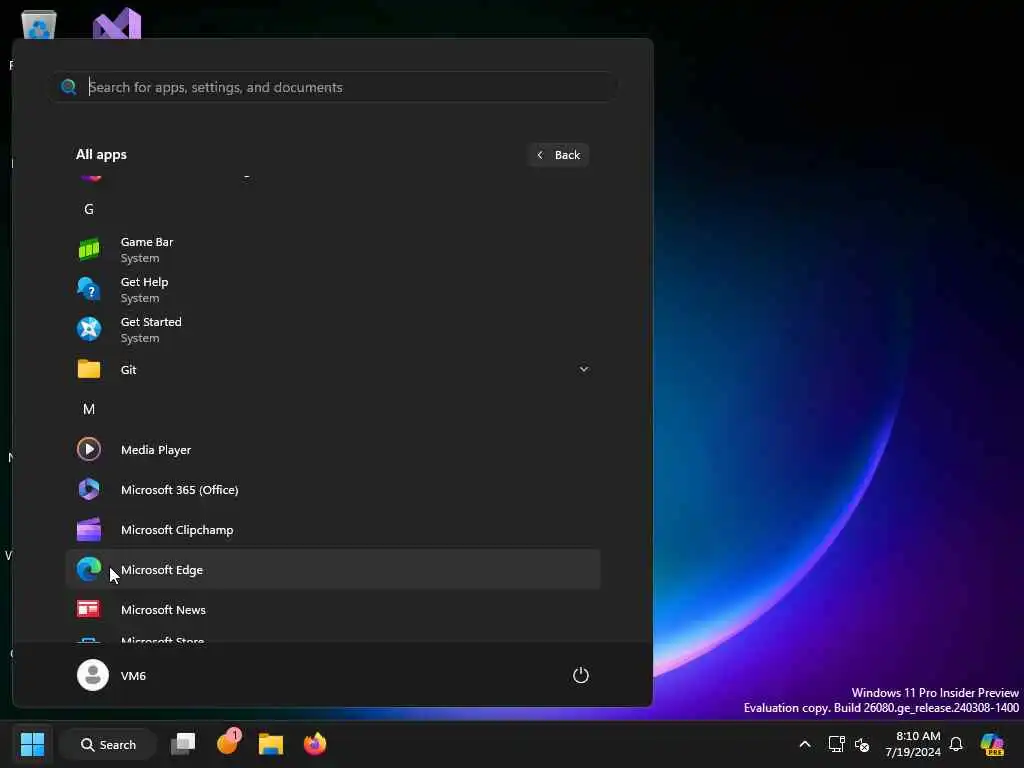Open taskbar Search box
The height and width of the screenshot is (768, 1024).
108,744
